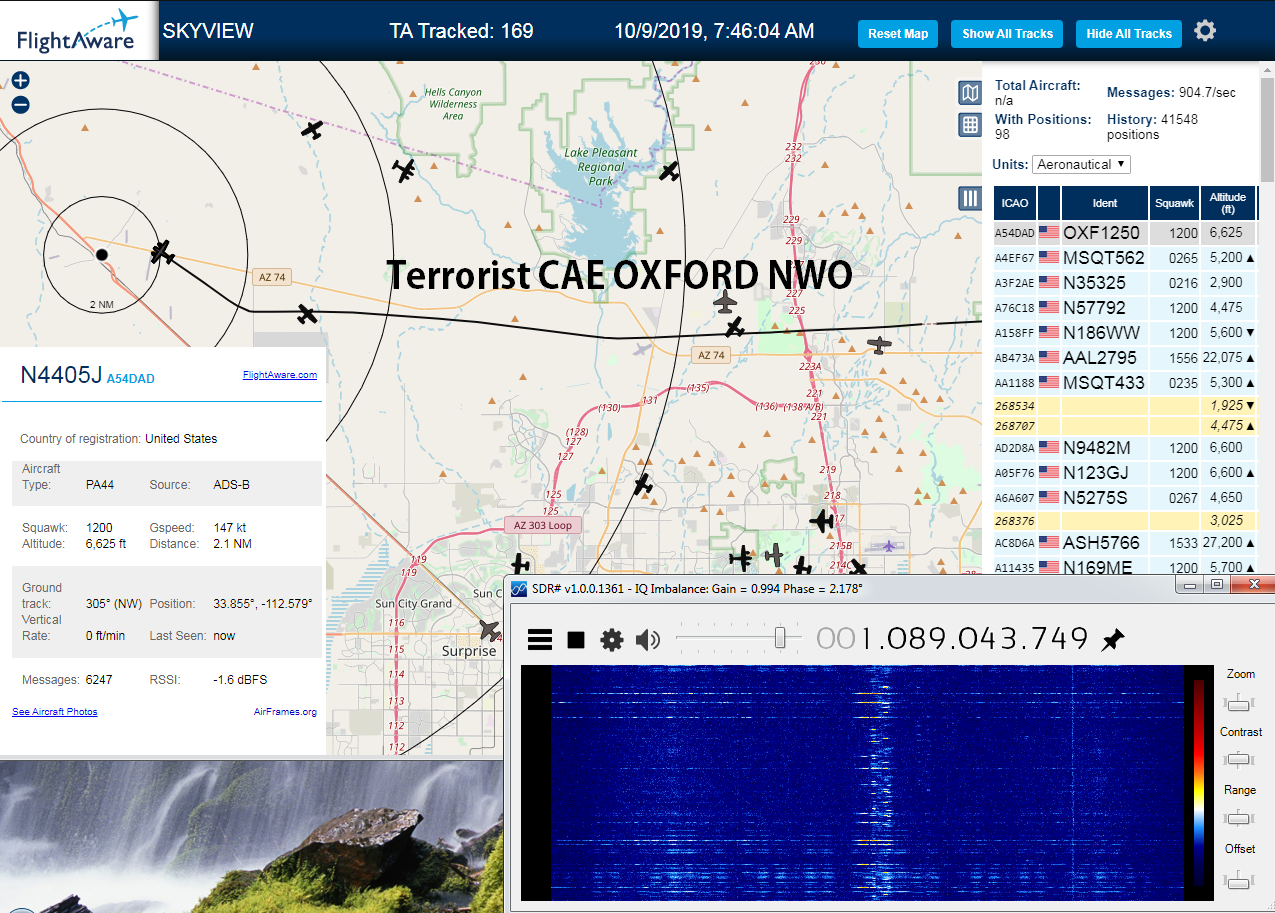Select OXF1250 row in aircraft table
This screenshot has height=913, width=1275.
1124,233
